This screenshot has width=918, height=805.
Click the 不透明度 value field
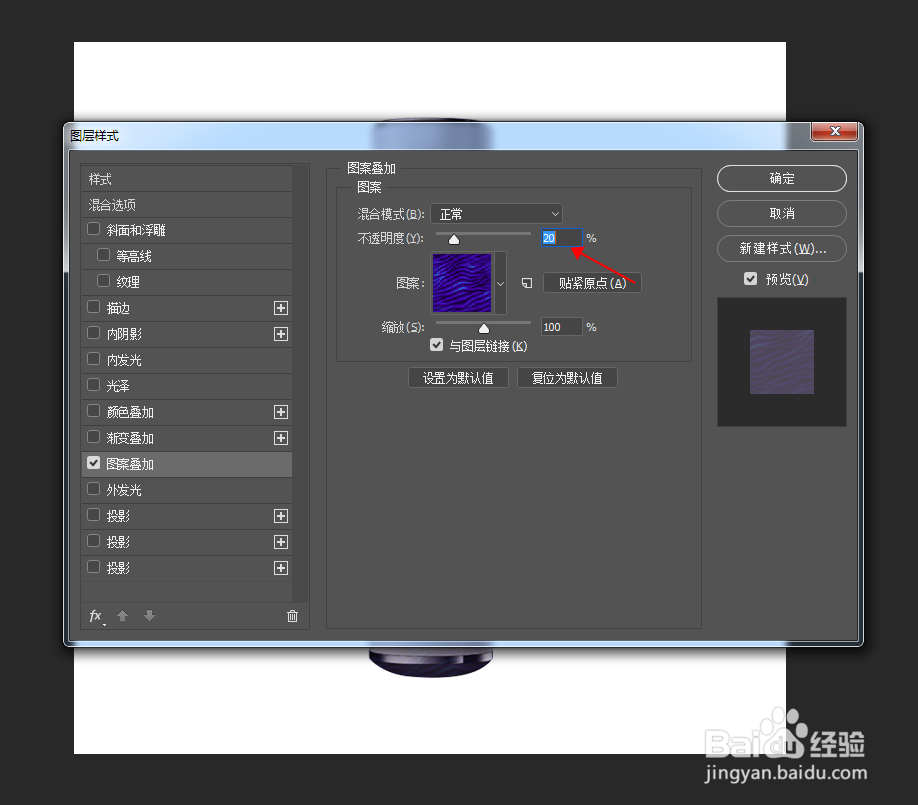tap(561, 238)
